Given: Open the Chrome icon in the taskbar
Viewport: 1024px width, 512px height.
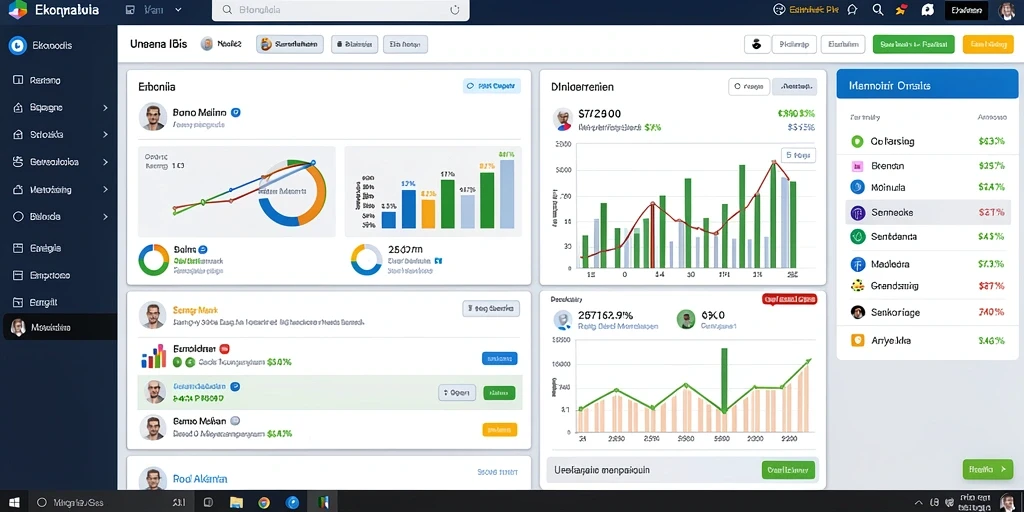Looking at the screenshot, I should click(x=264, y=502).
